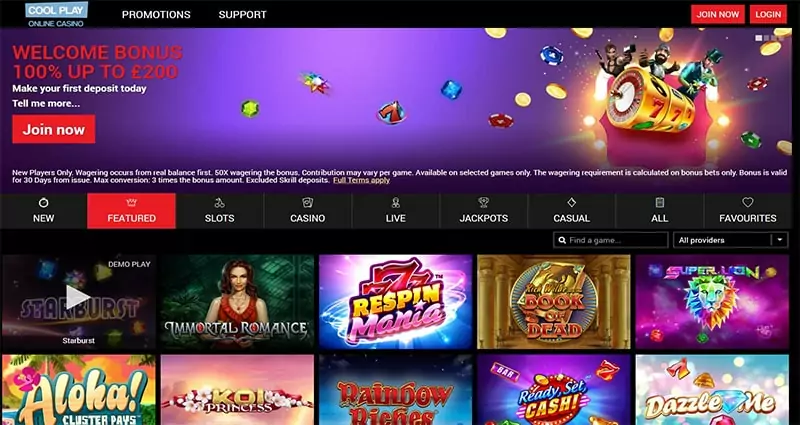Open the All providers dropdown
This screenshot has height=425, width=800.
[x=731, y=240]
